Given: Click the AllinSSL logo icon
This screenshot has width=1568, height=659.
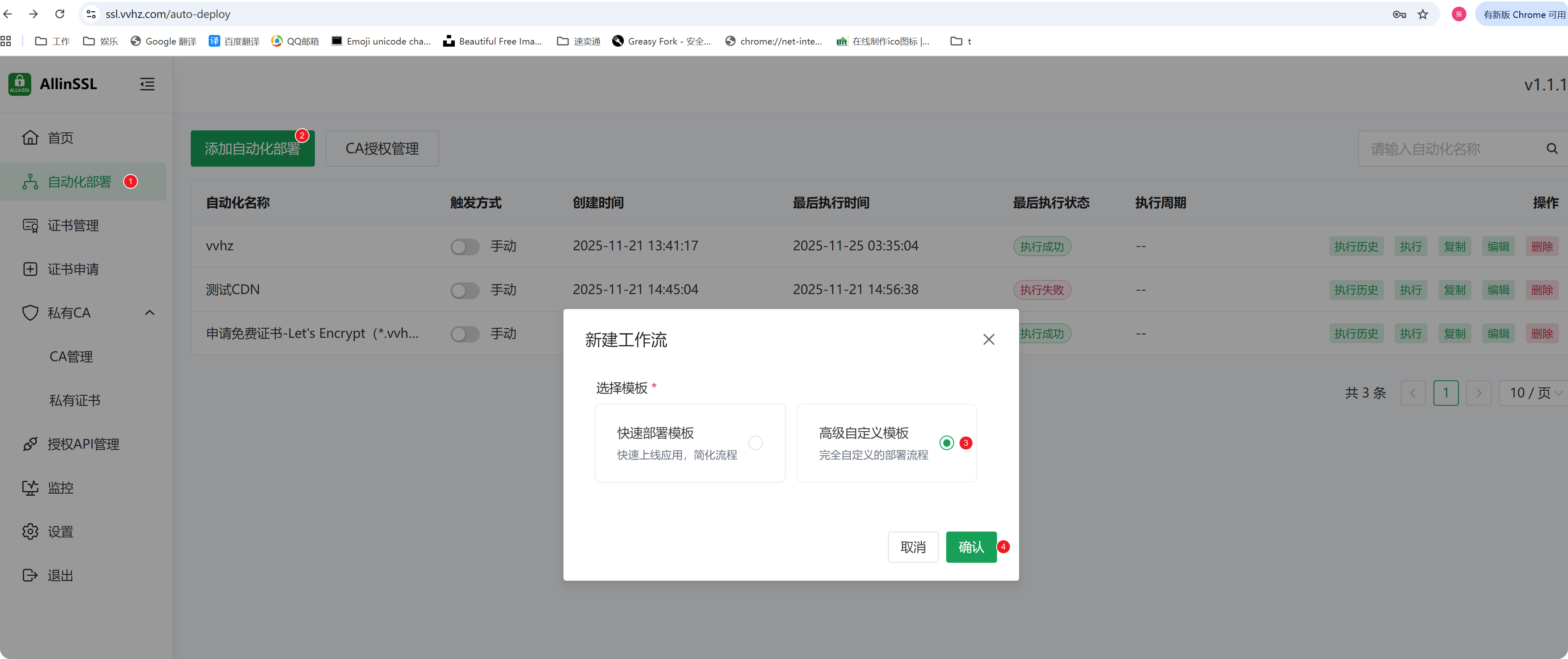Looking at the screenshot, I should 20,84.
